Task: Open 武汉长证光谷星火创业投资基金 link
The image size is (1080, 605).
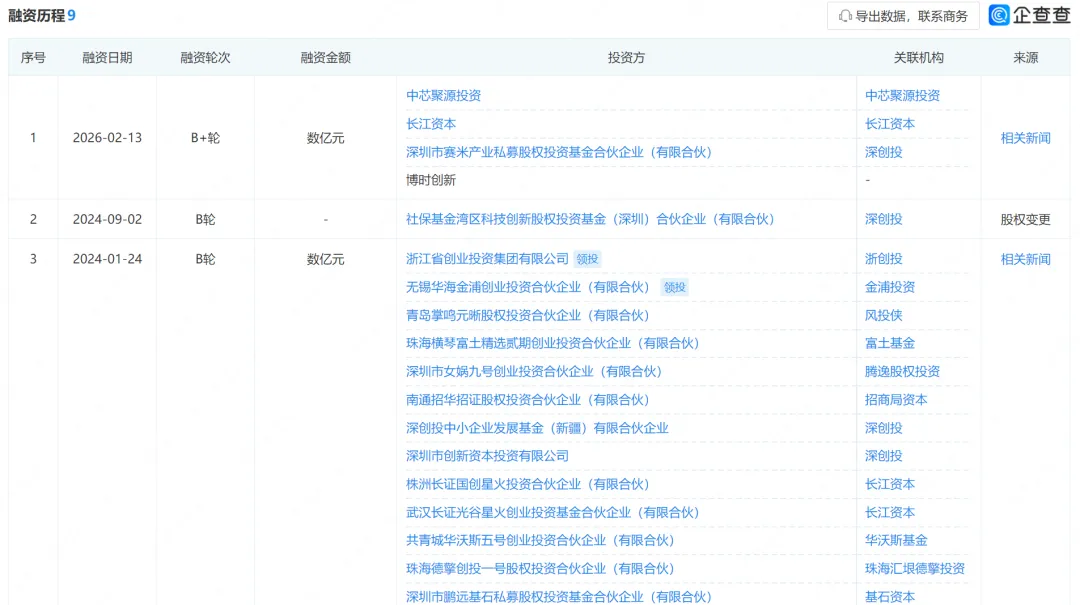Action: tap(552, 513)
